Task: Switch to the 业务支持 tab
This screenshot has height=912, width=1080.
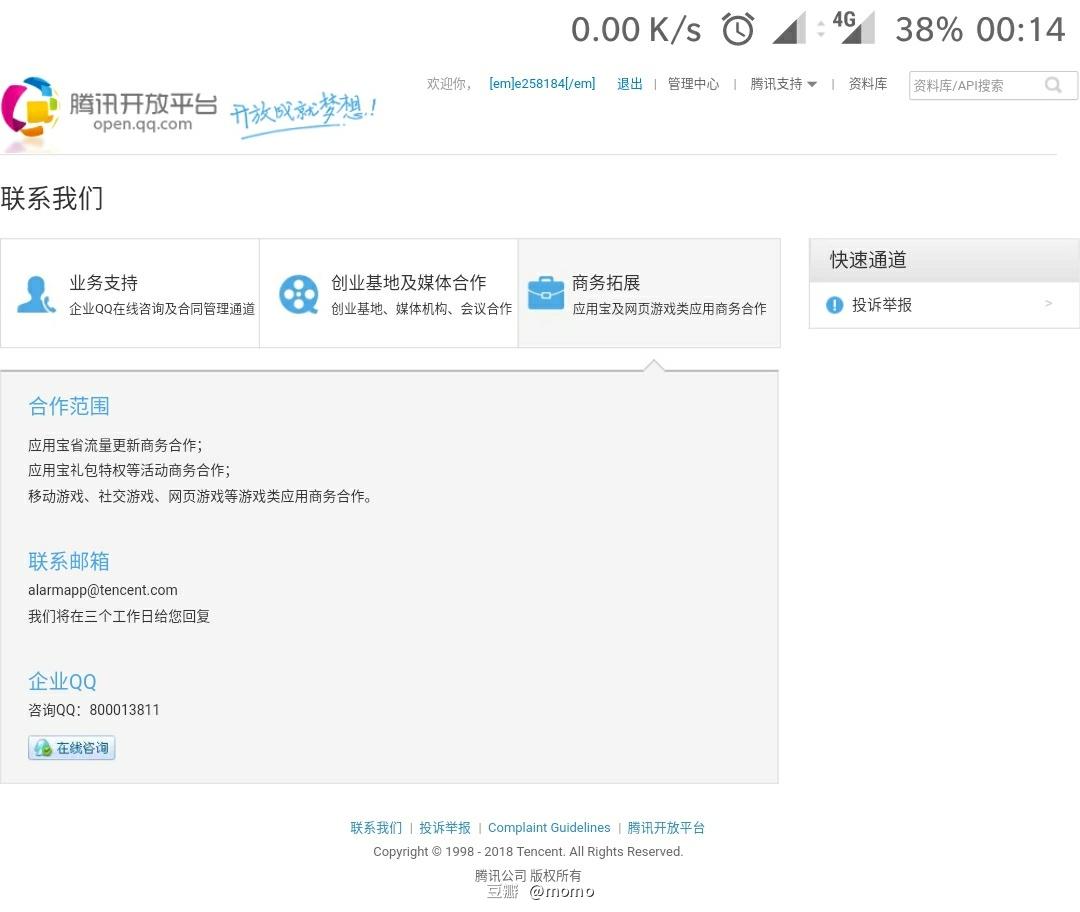Action: coord(130,293)
